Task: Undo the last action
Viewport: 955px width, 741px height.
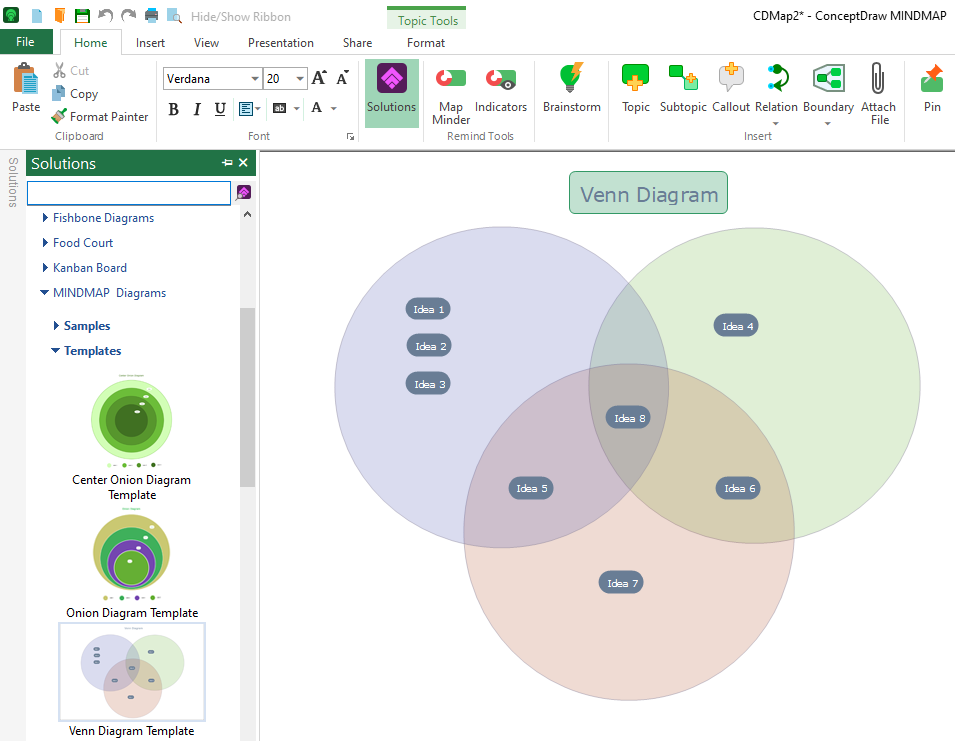Action: tap(105, 15)
